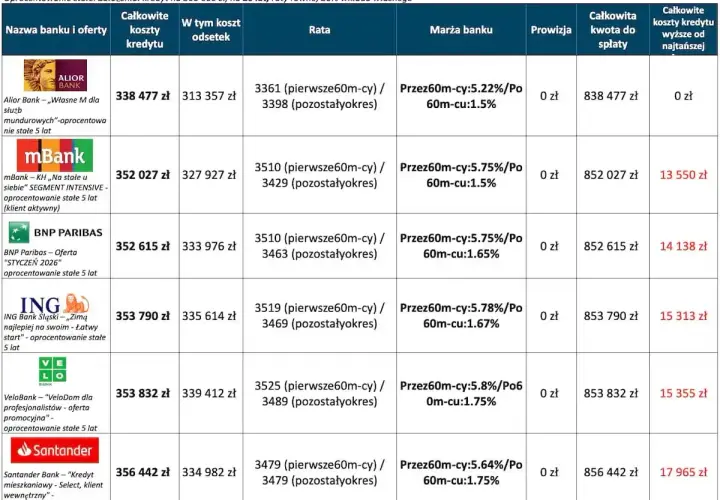Click the BNP Paribas logo
Viewport: 720px width, 500px height.
tap(56, 232)
